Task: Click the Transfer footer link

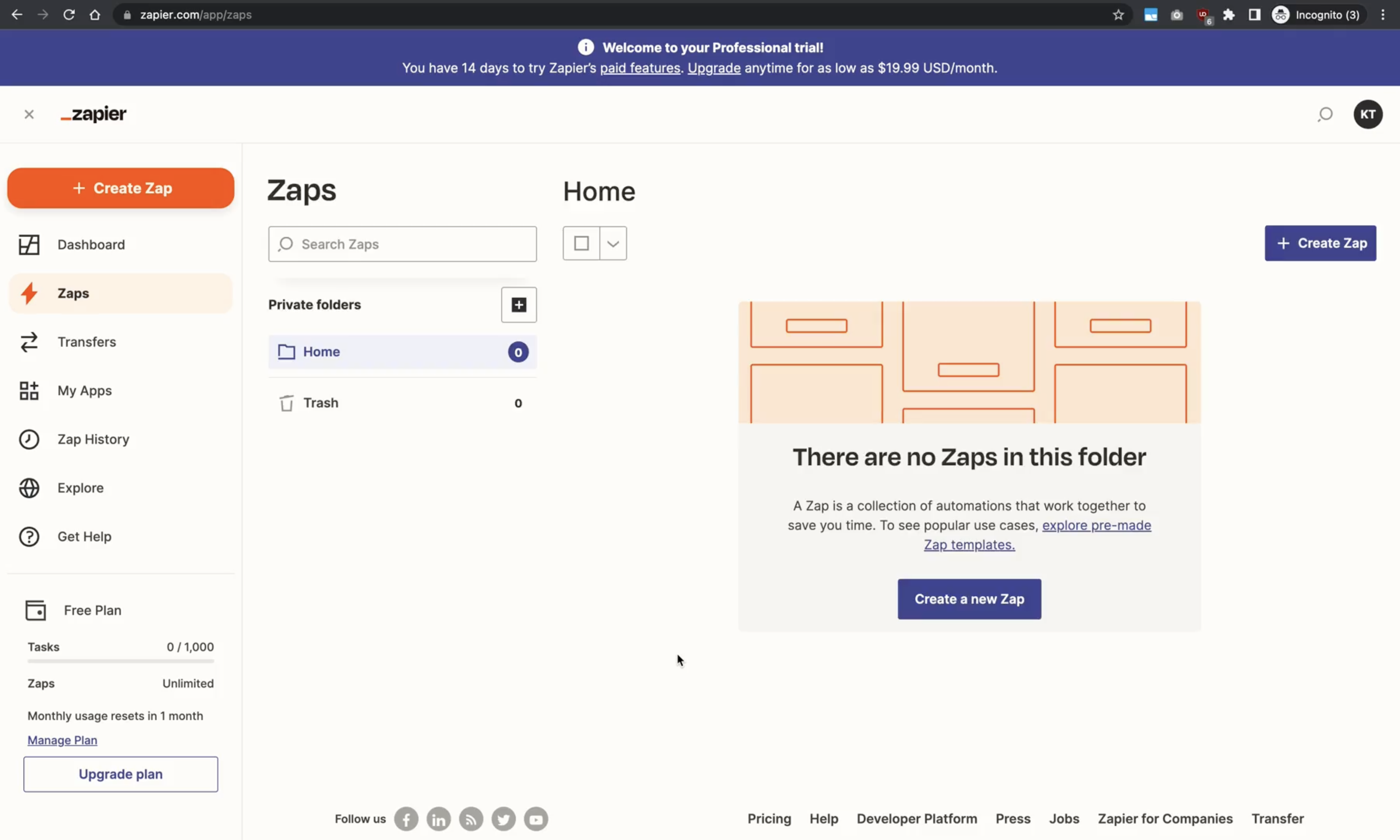Action: (1277, 819)
